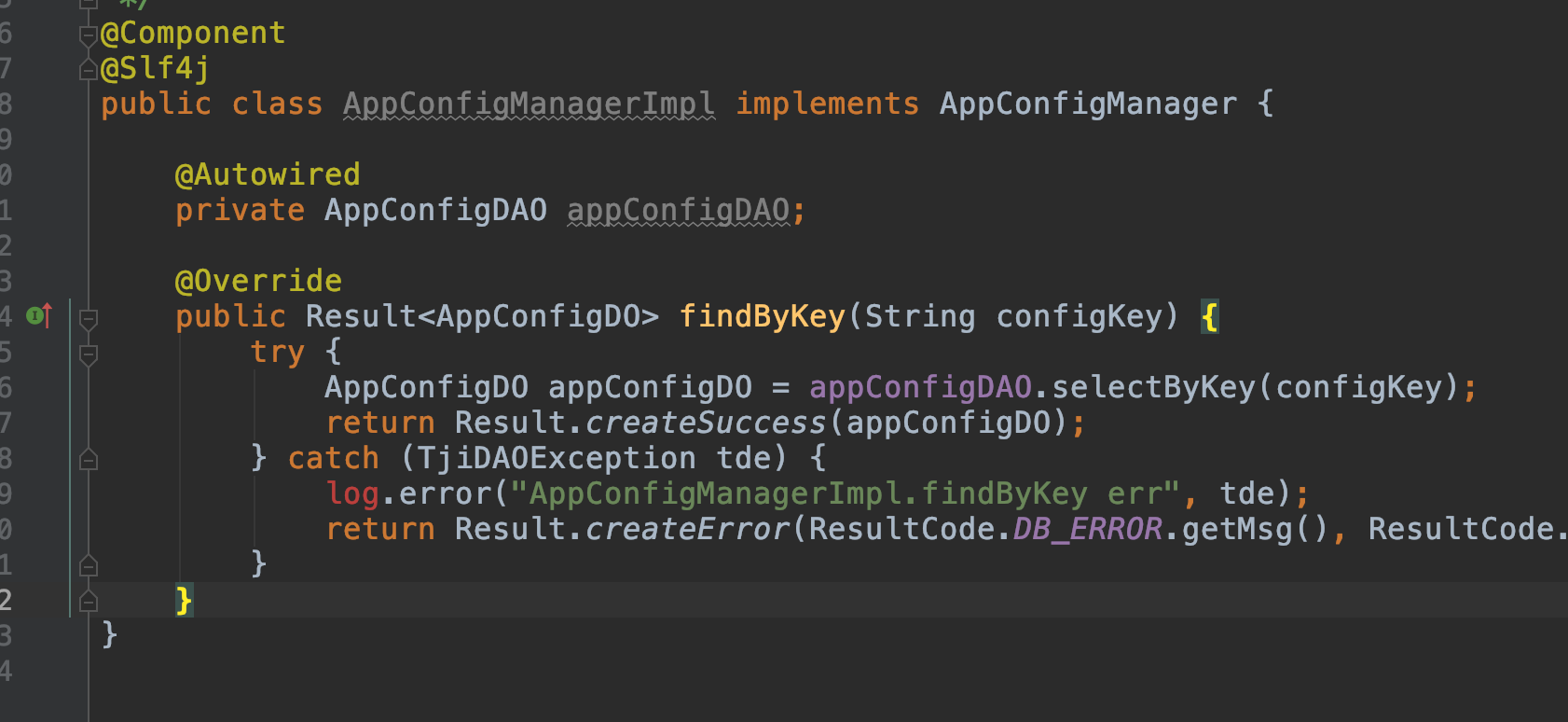Click purple appConfigDAO before selectByKey

pos(920,387)
